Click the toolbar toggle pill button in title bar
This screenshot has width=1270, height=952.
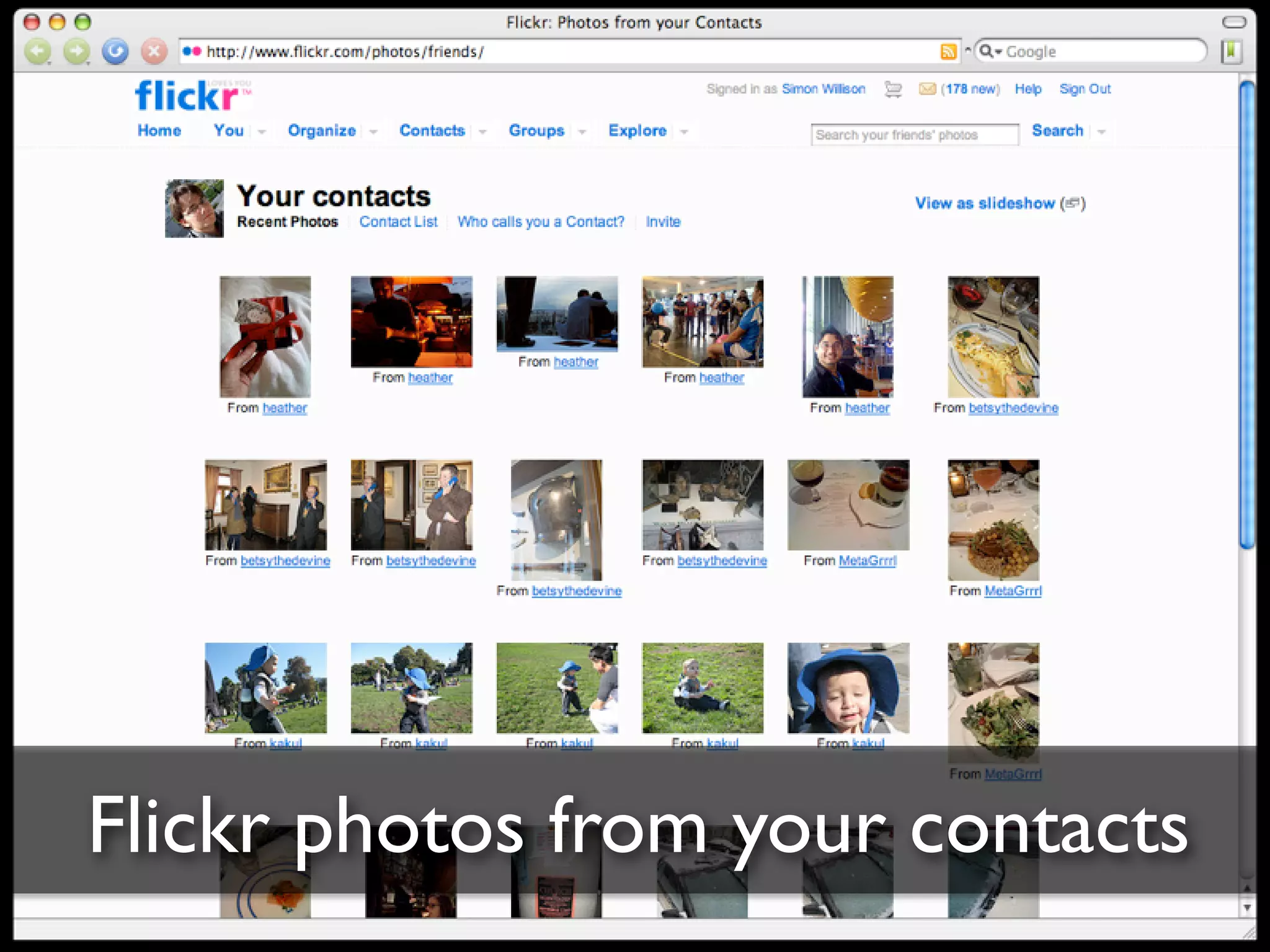1233,22
